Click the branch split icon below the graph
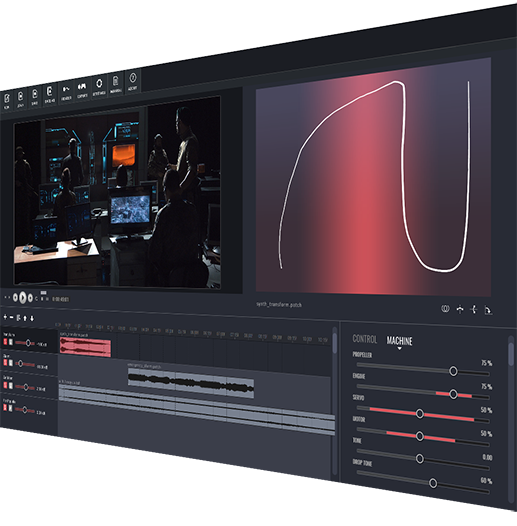517x526 pixels. [x=474, y=309]
